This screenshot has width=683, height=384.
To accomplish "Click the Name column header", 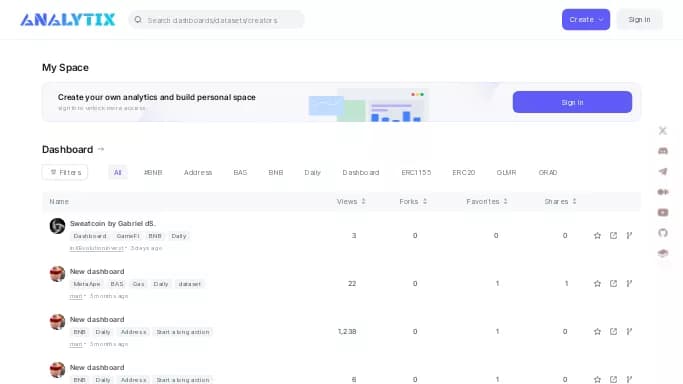I will pyautogui.click(x=59, y=201).
